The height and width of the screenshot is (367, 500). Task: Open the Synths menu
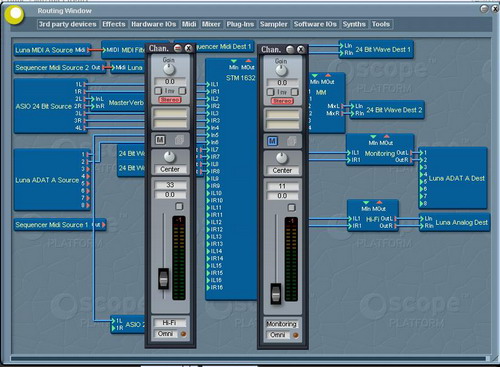pos(354,24)
